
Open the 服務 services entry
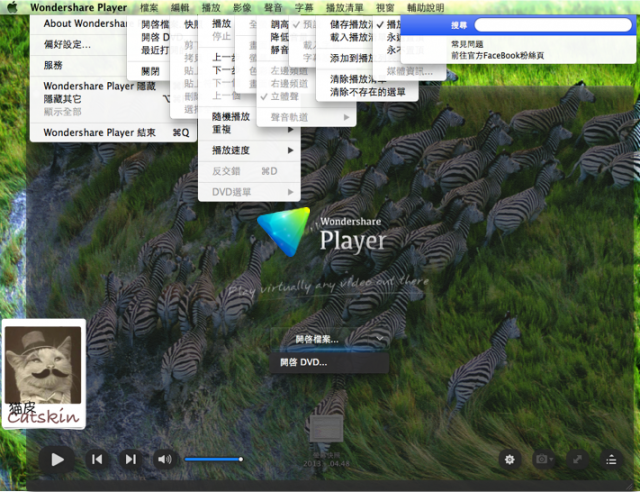53,65
